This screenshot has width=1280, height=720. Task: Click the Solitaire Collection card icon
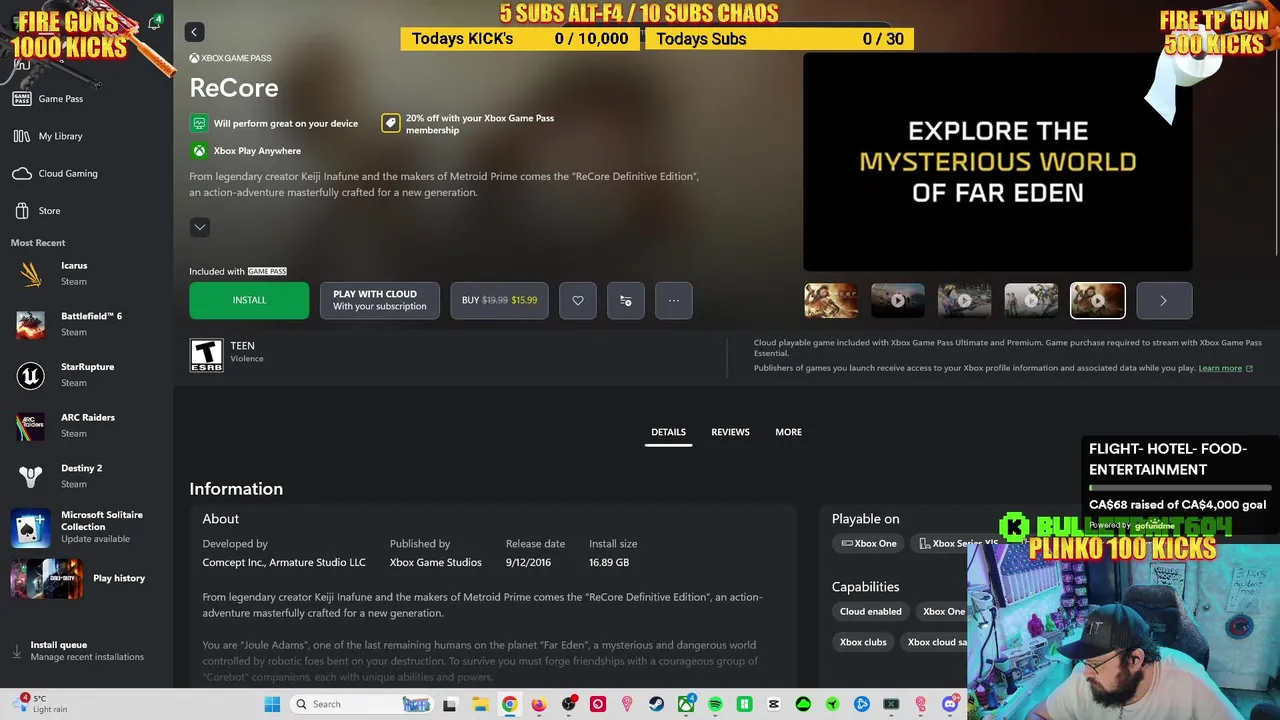[x=31, y=527]
